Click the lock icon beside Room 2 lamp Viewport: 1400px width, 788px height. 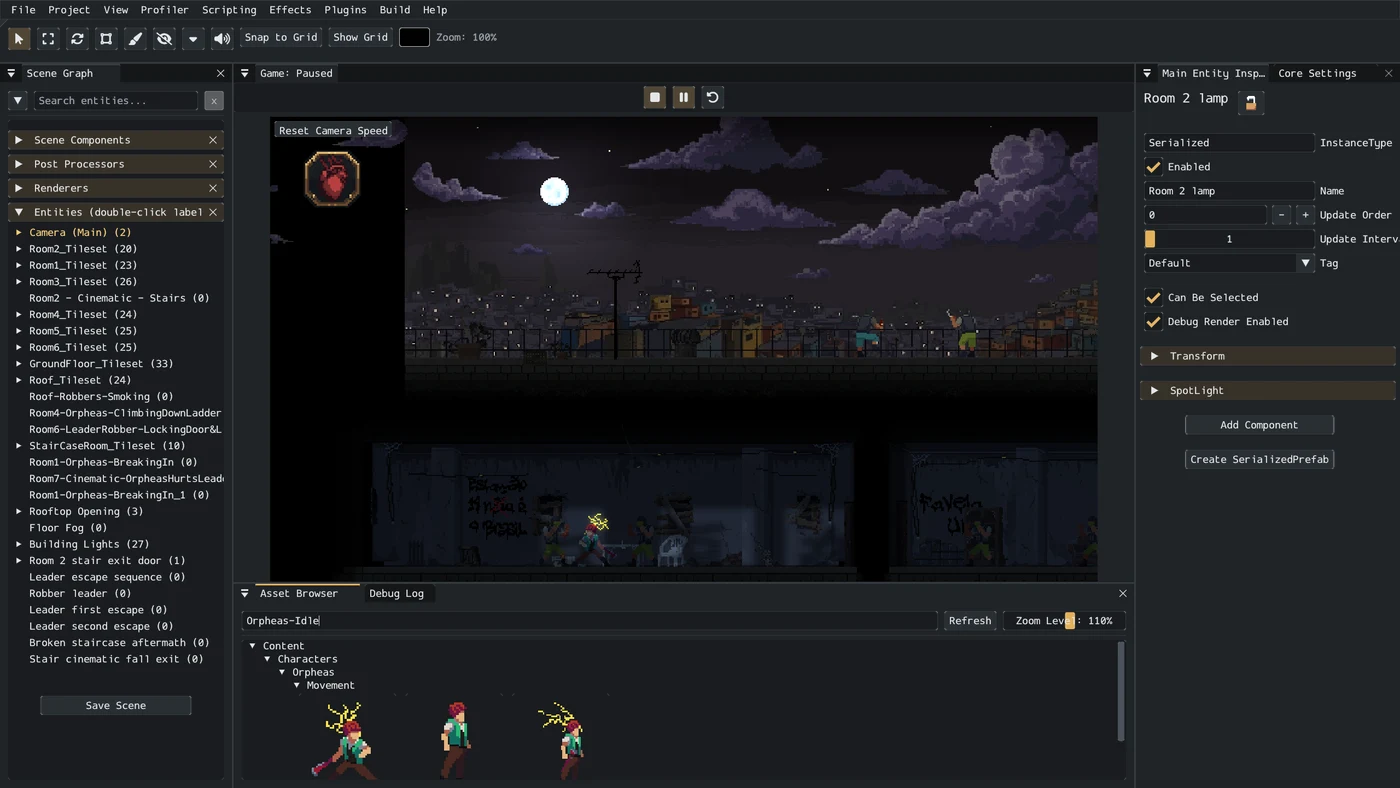(x=1250, y=102)
